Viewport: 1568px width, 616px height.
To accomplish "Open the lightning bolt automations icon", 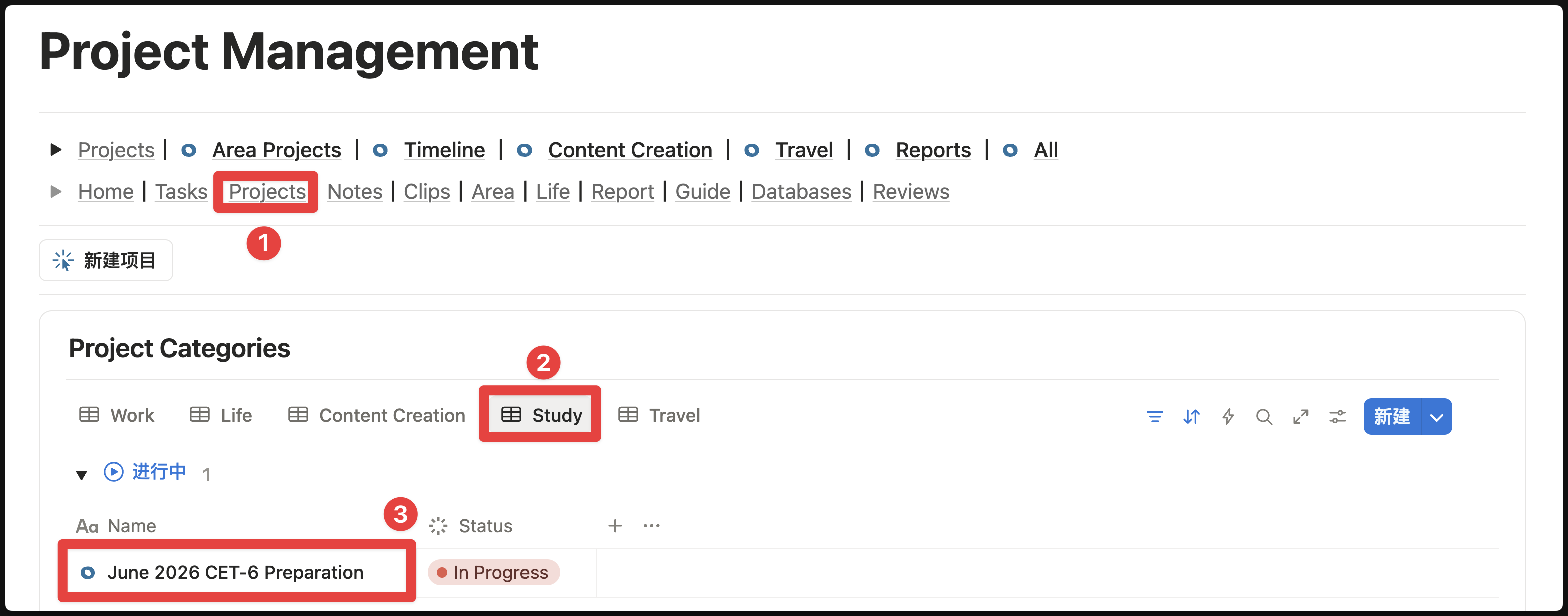I will [x=1228, y=417].
